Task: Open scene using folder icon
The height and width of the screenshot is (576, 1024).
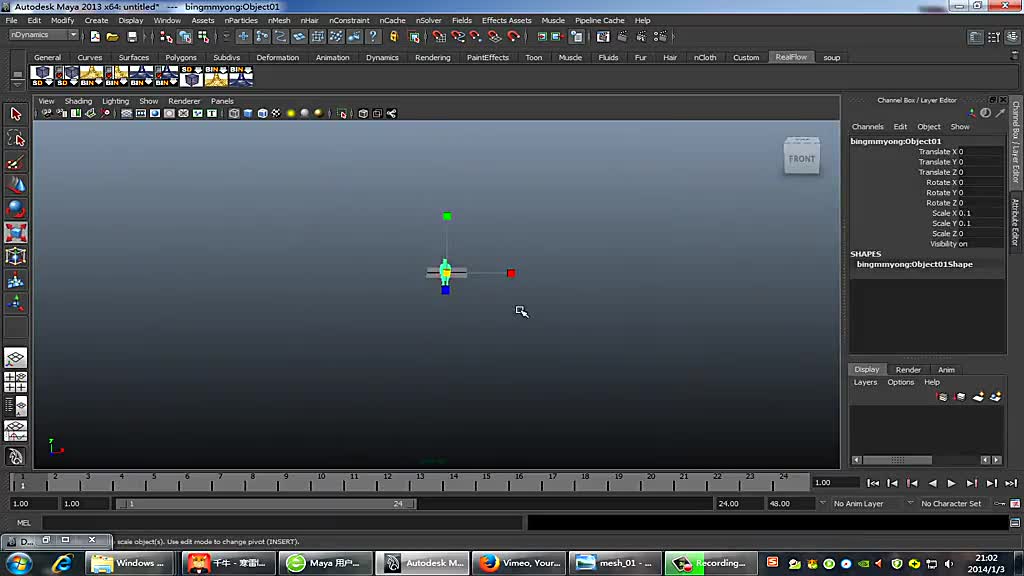Action: (x=113, y=37)
